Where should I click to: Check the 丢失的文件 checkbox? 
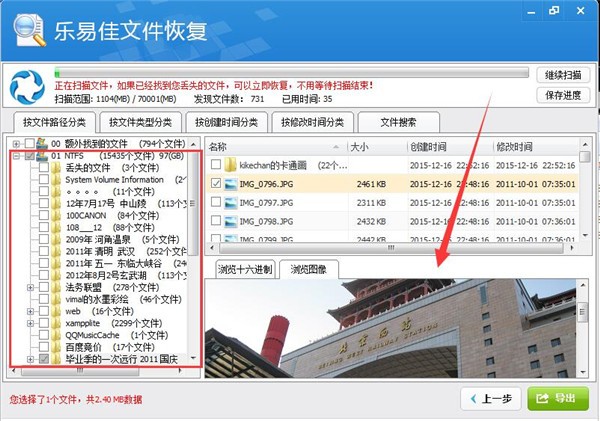tap(44, 168)
